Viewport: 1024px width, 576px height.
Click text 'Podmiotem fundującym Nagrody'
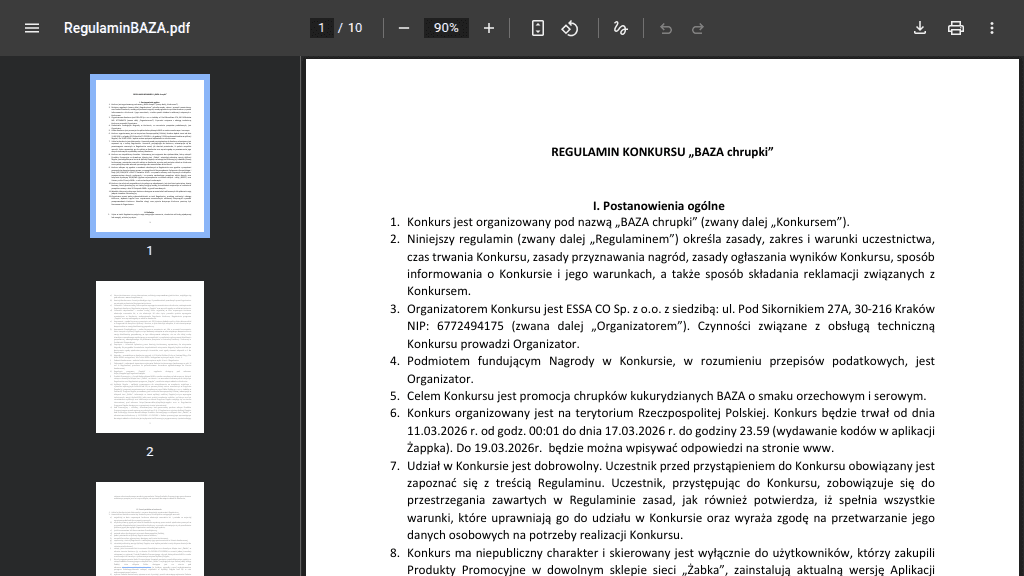[x=500, y=361]
